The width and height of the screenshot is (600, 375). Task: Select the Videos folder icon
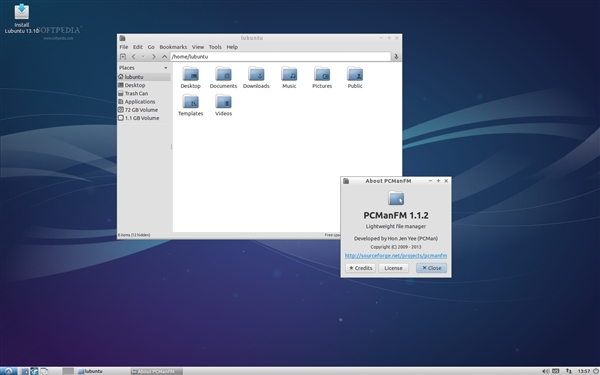pos(223,105)
